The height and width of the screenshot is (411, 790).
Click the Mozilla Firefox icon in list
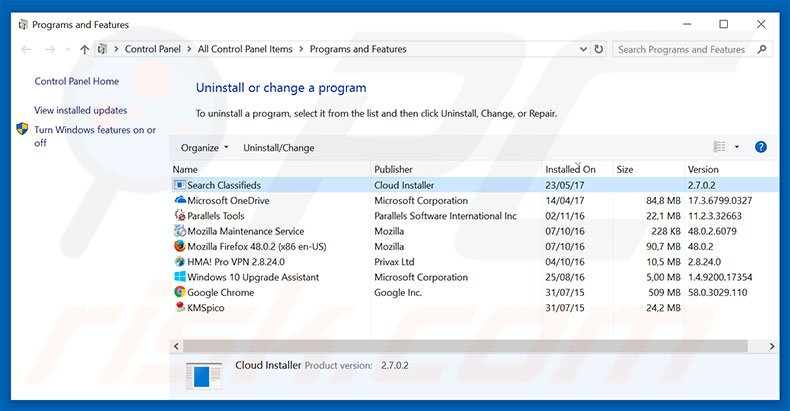tap(180, 246)
